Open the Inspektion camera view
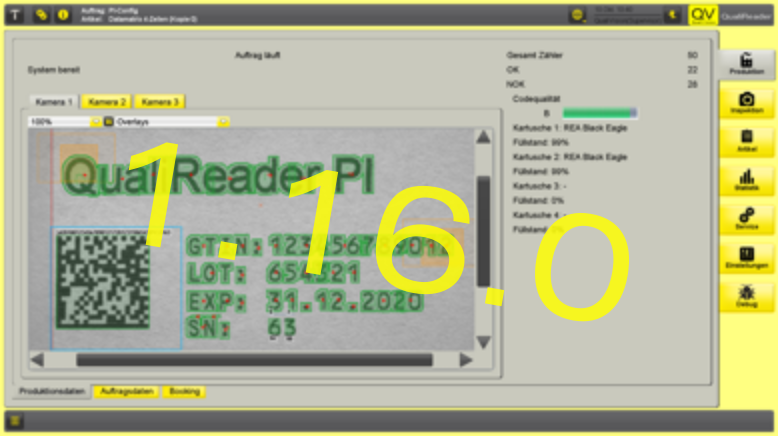The width and height of the screenshot is (778, 436). coord(746,103)
